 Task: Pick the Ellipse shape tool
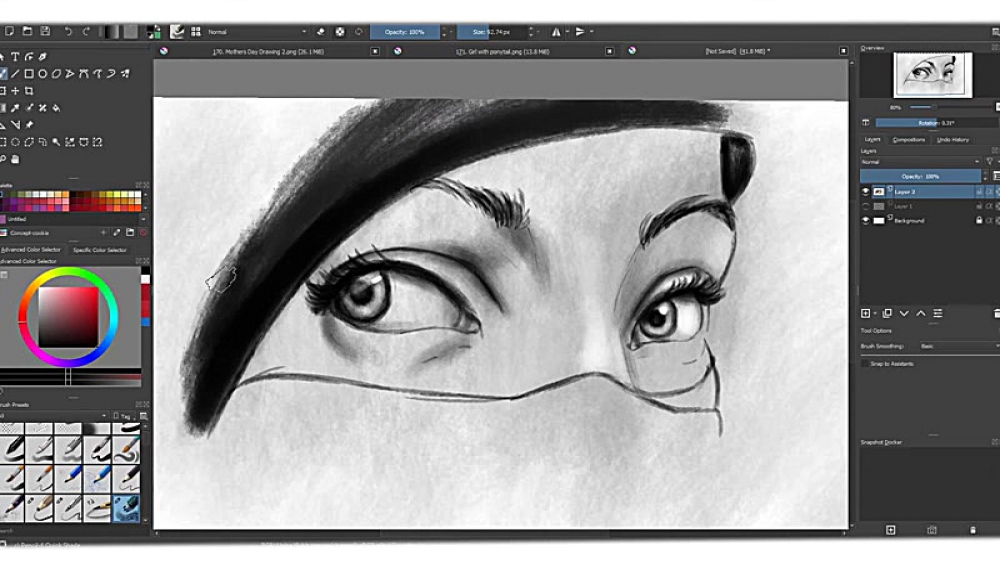42,74
